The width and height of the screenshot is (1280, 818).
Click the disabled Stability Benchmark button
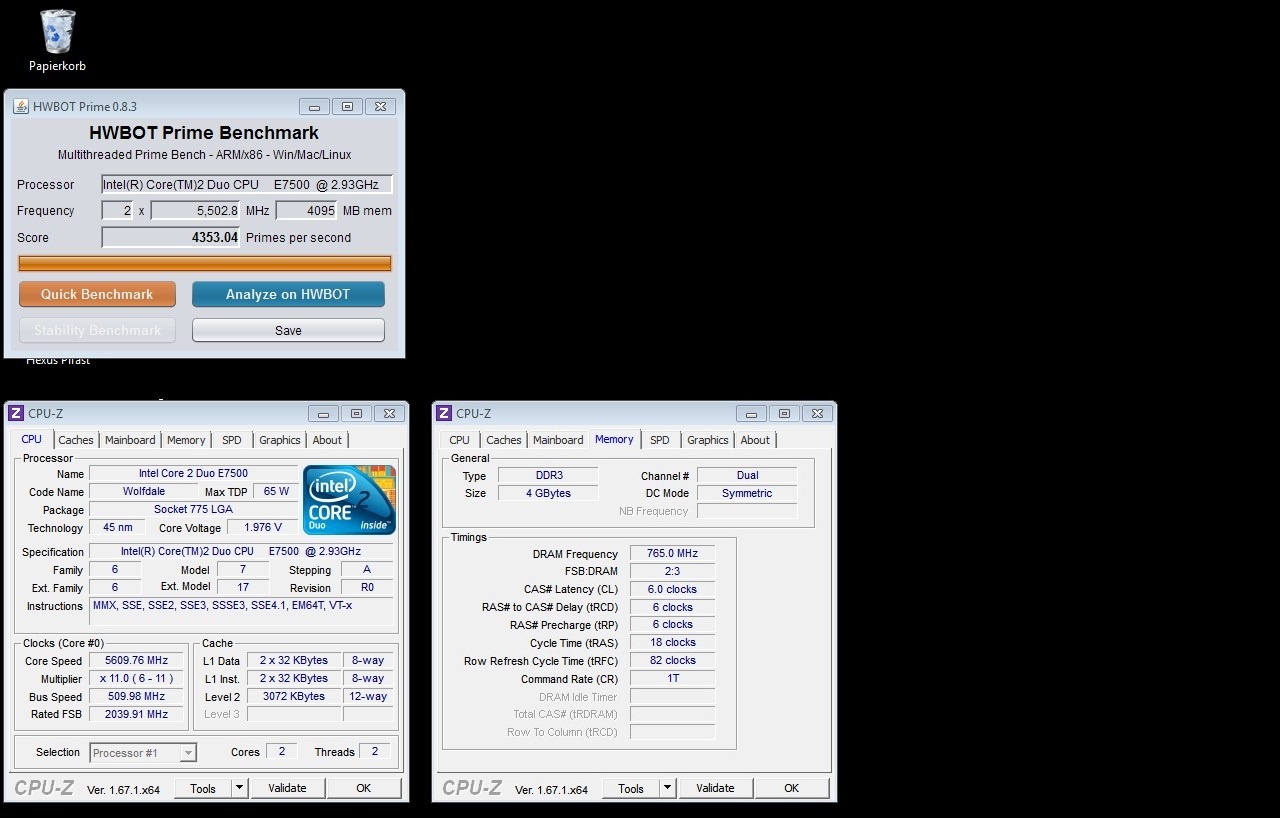tap(97, 330)
